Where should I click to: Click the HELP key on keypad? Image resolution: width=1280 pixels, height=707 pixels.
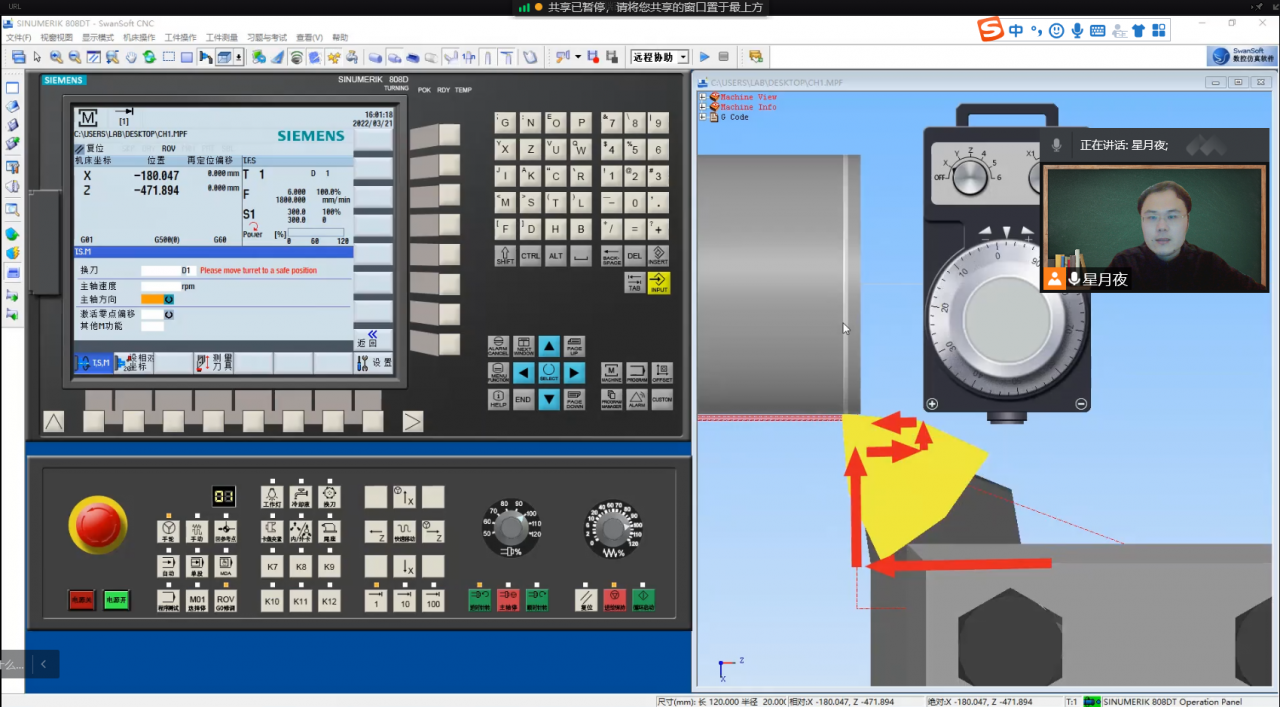tap(498, 399)
